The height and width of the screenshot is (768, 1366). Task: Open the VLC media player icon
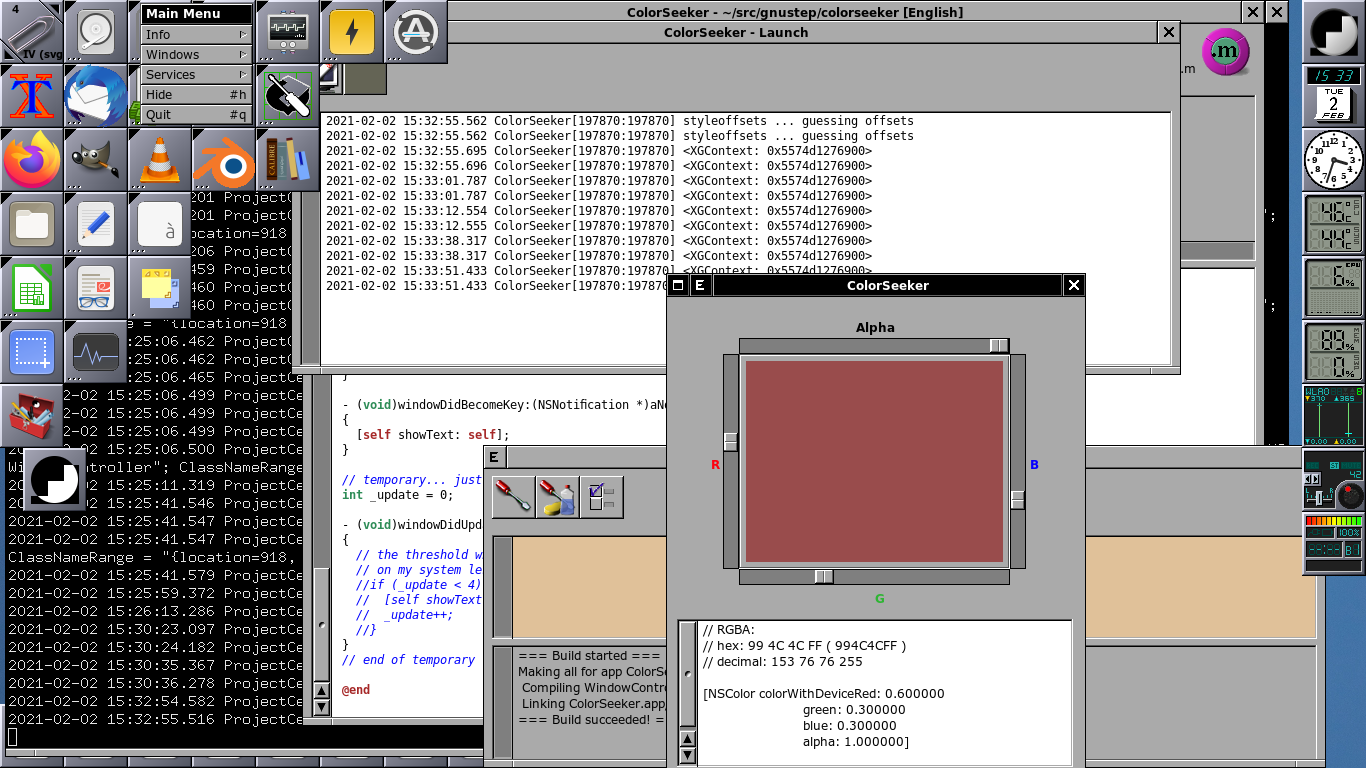160,160
